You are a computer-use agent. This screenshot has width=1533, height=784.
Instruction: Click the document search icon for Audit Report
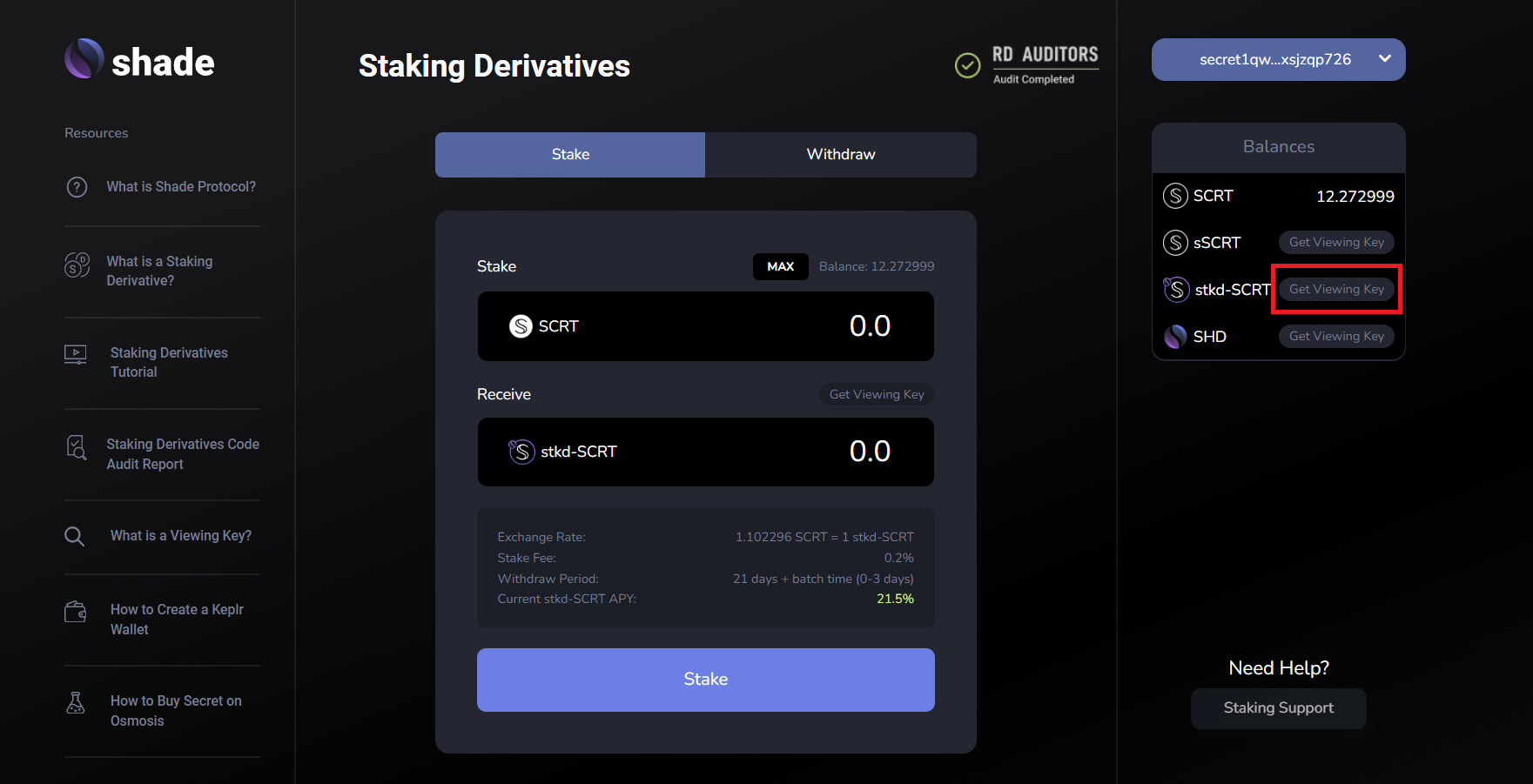(x=77, y=447)
